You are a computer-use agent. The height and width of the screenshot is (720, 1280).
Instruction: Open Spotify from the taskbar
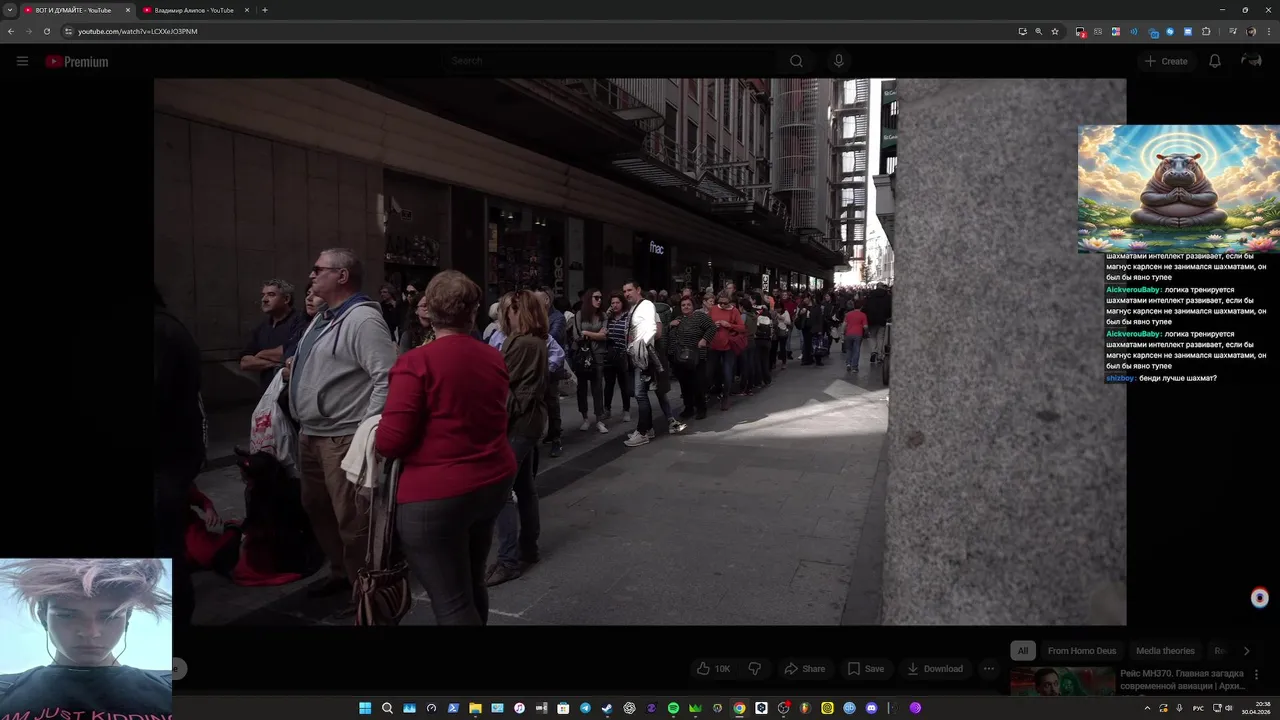point(673,708)
